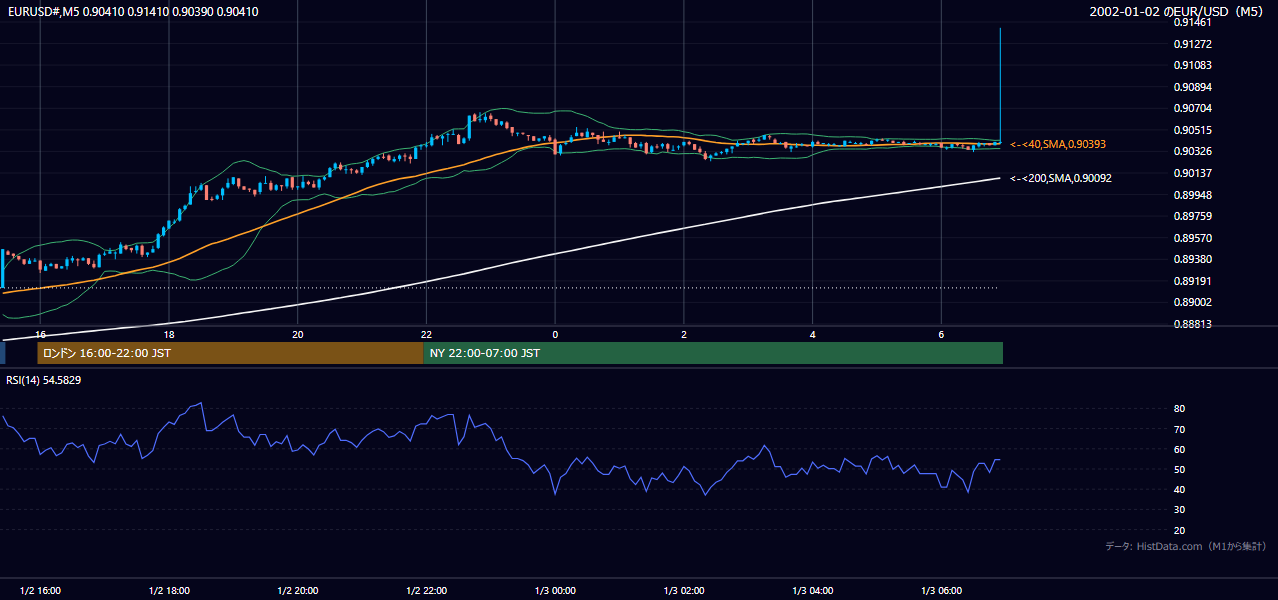Click the RSI 70 level label

pos(1179,429)
